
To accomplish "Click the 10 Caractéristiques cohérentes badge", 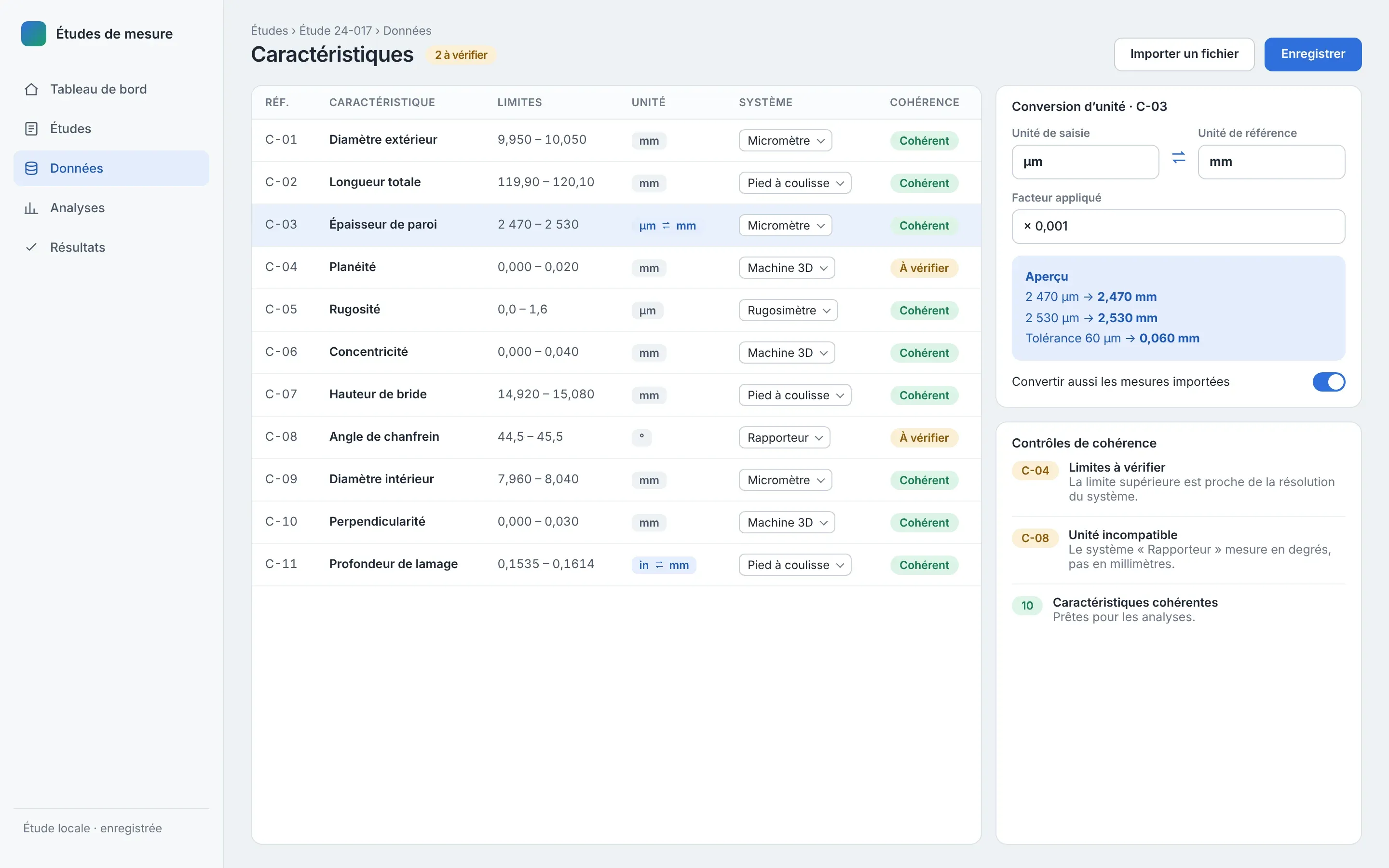I will [1027, 606].
